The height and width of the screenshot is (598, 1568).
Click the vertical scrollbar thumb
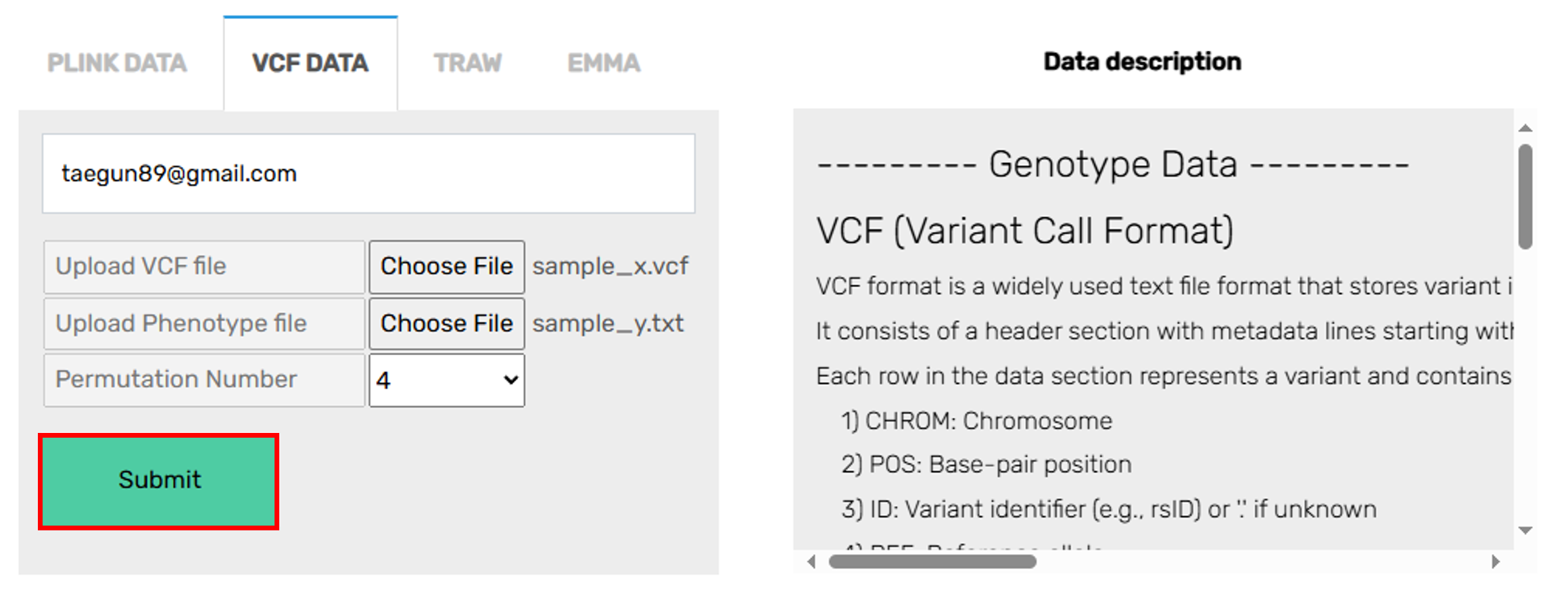[1525, 196]
